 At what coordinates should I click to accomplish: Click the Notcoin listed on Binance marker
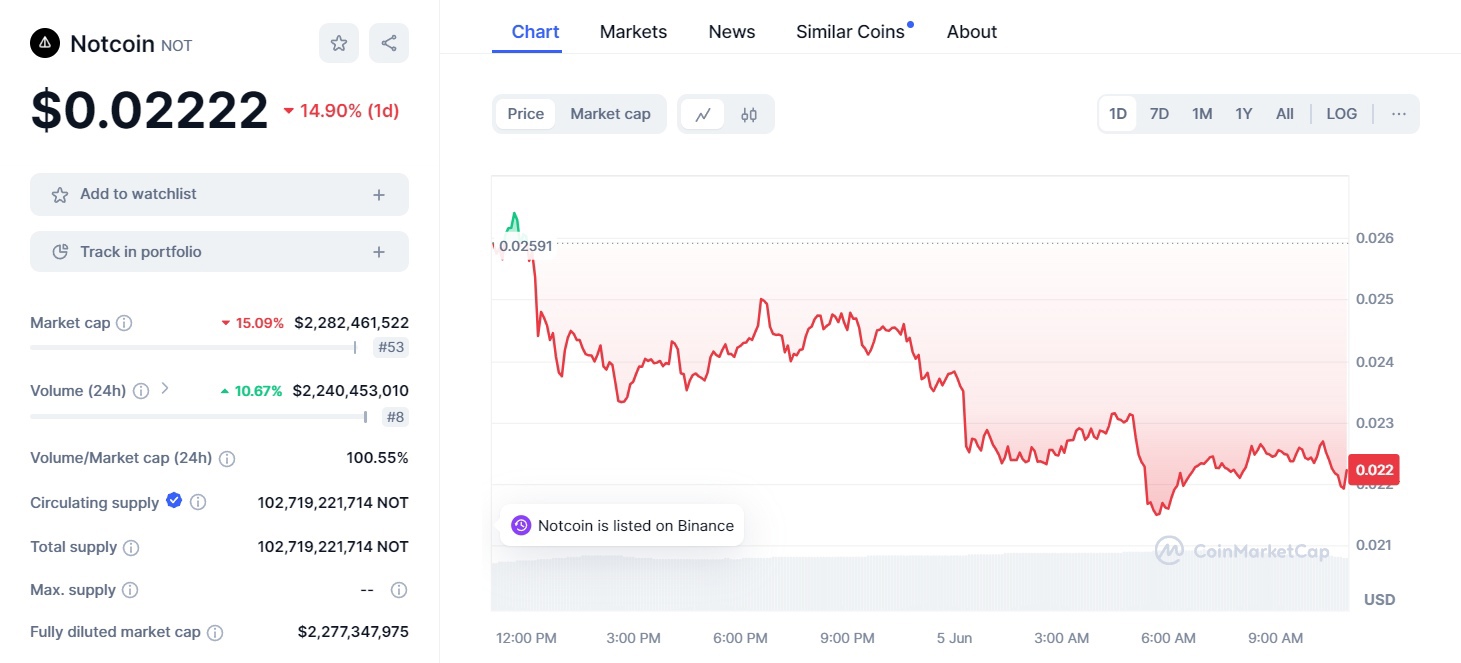click(x=622, y=526)
